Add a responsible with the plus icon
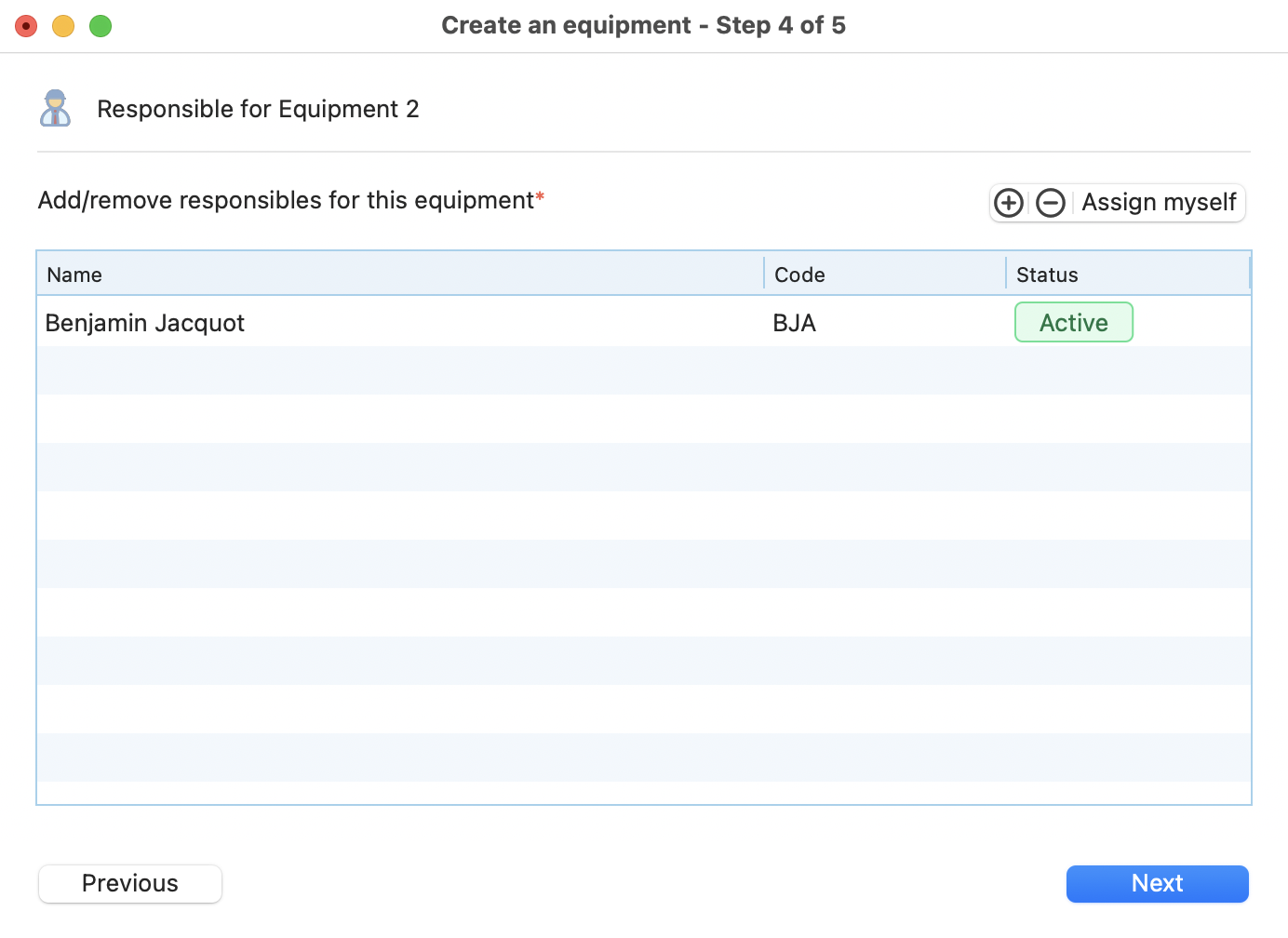 point(1009,203)
